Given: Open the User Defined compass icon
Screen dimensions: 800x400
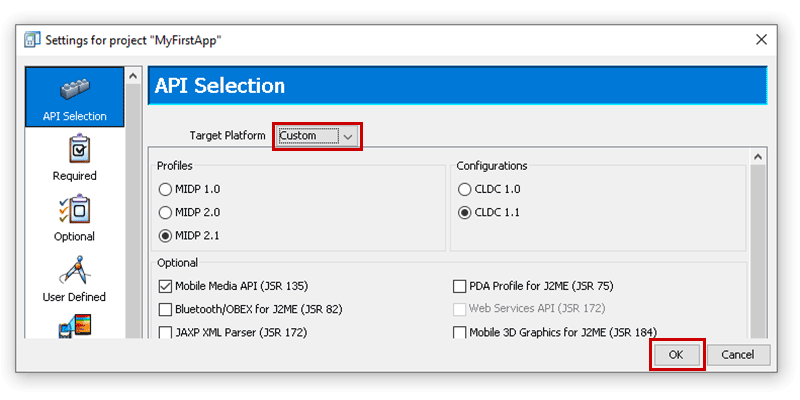Looking at the screenshot, I should pos(74,269).
